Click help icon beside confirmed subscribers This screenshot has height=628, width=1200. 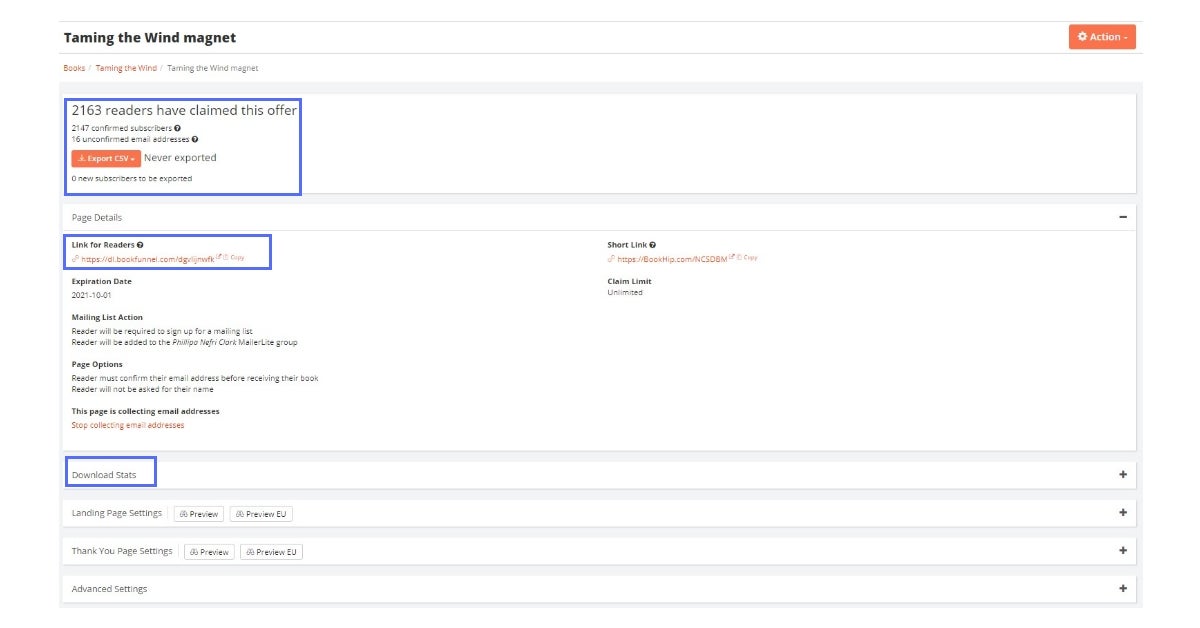pyautogui.click(x=177, y=128)
